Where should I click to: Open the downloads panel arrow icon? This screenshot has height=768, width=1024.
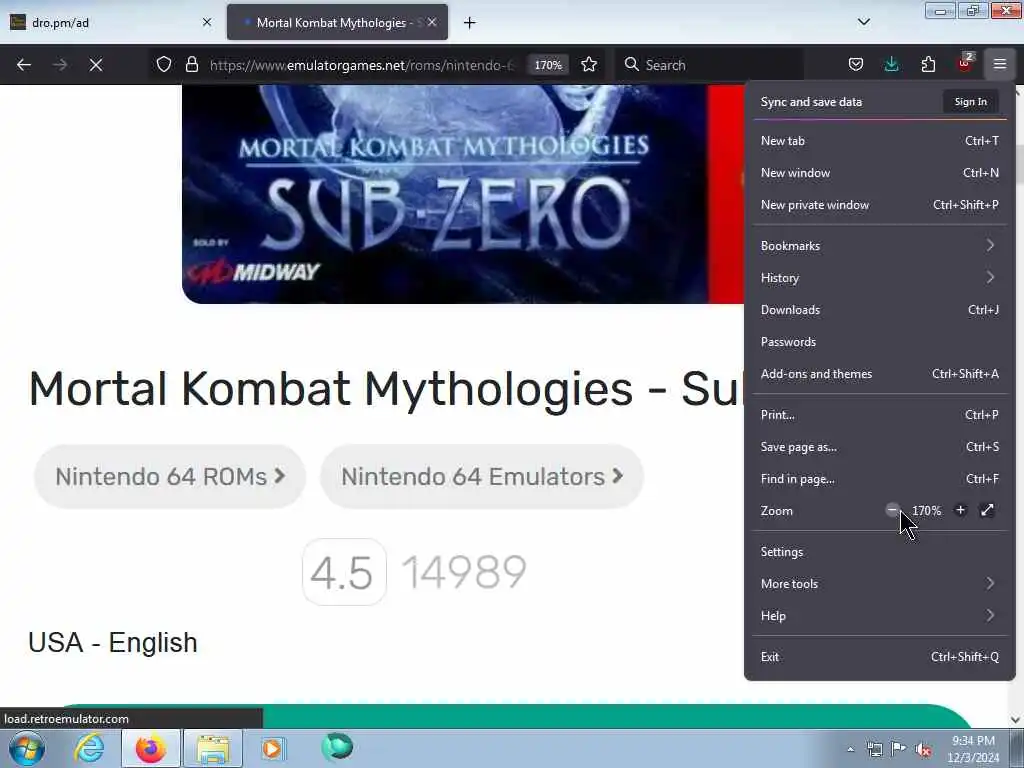point(891,65)
